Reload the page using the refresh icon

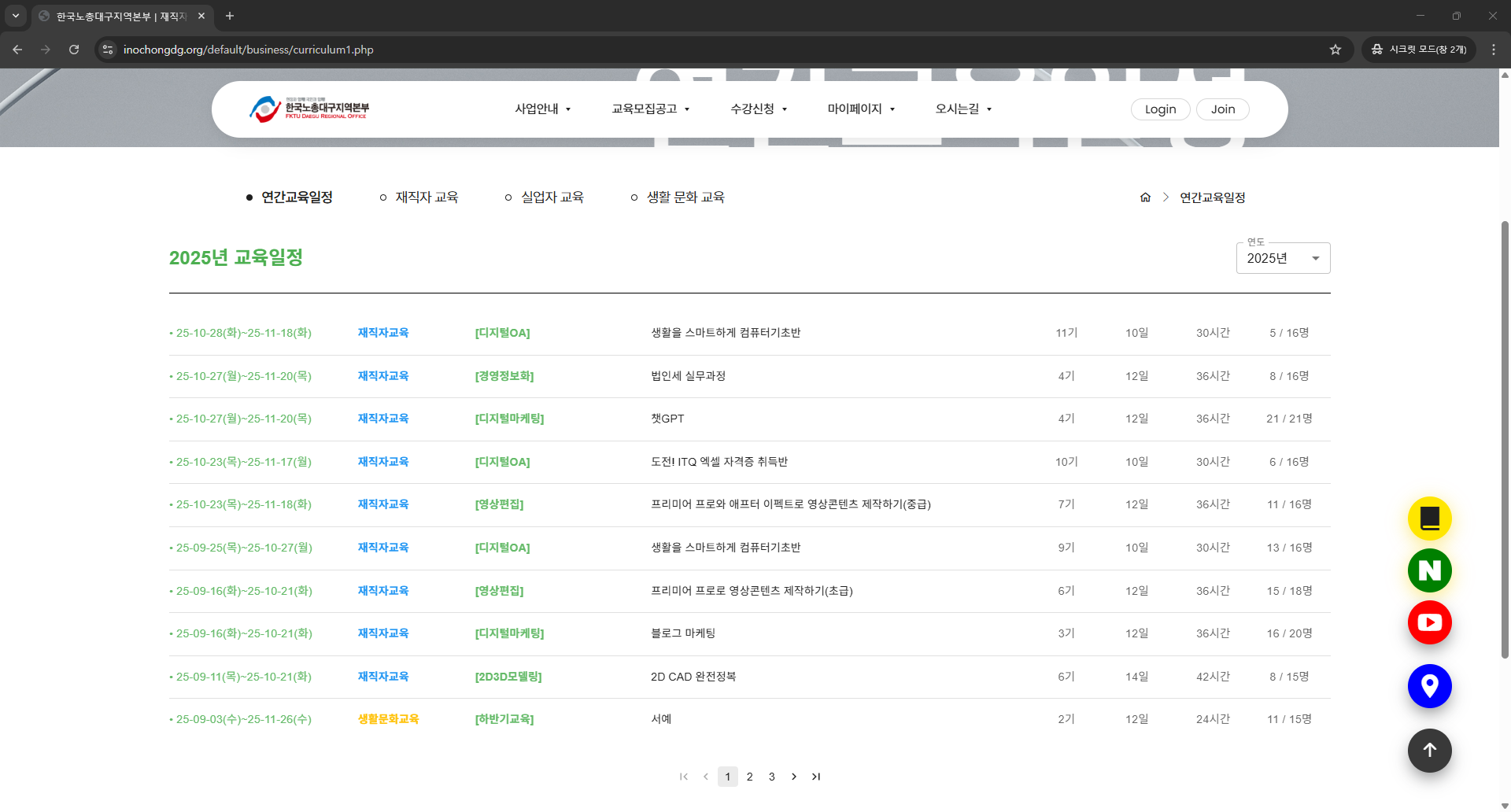pos(74,50)
